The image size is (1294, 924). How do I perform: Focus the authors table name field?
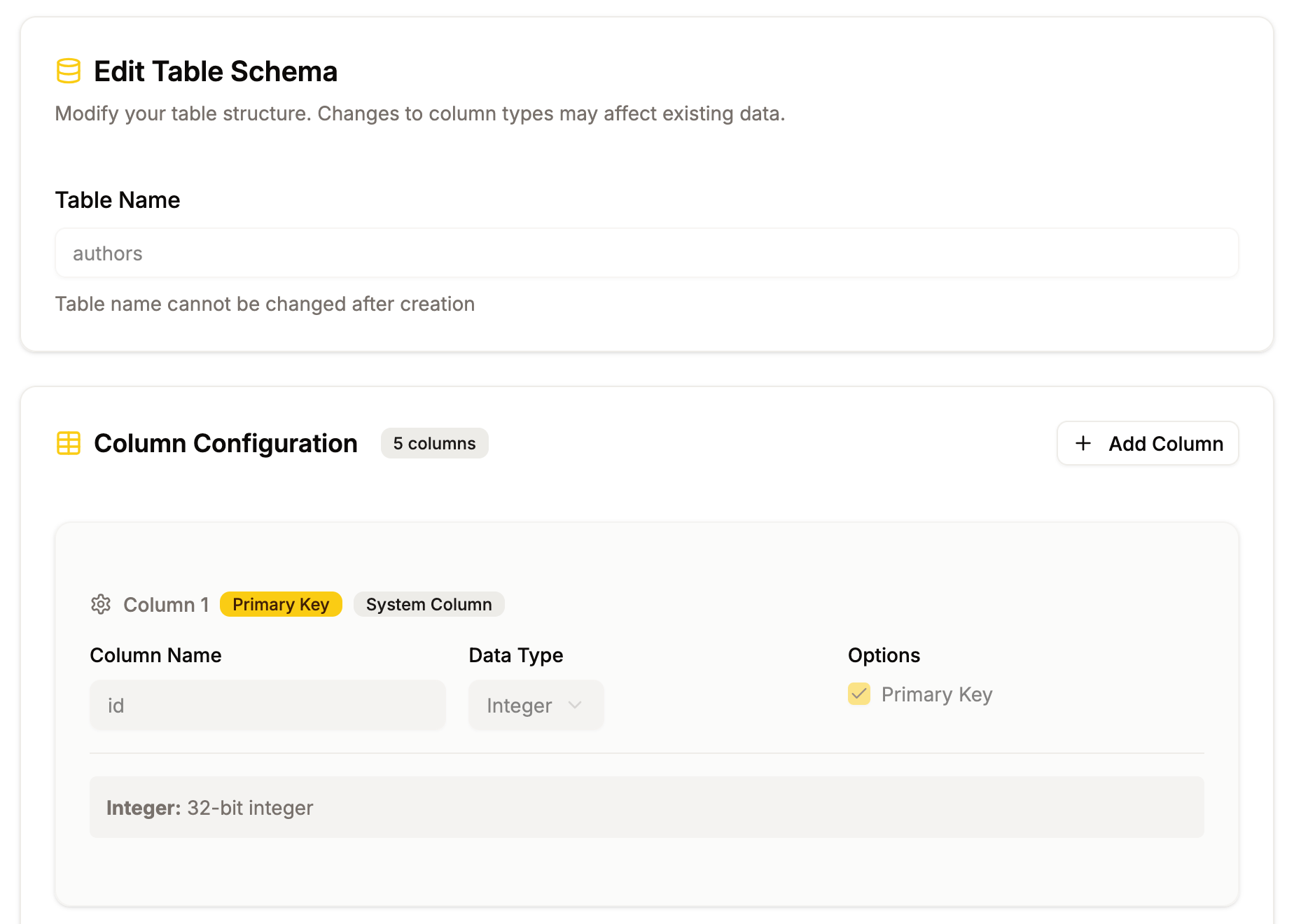[x=647, y=253]
